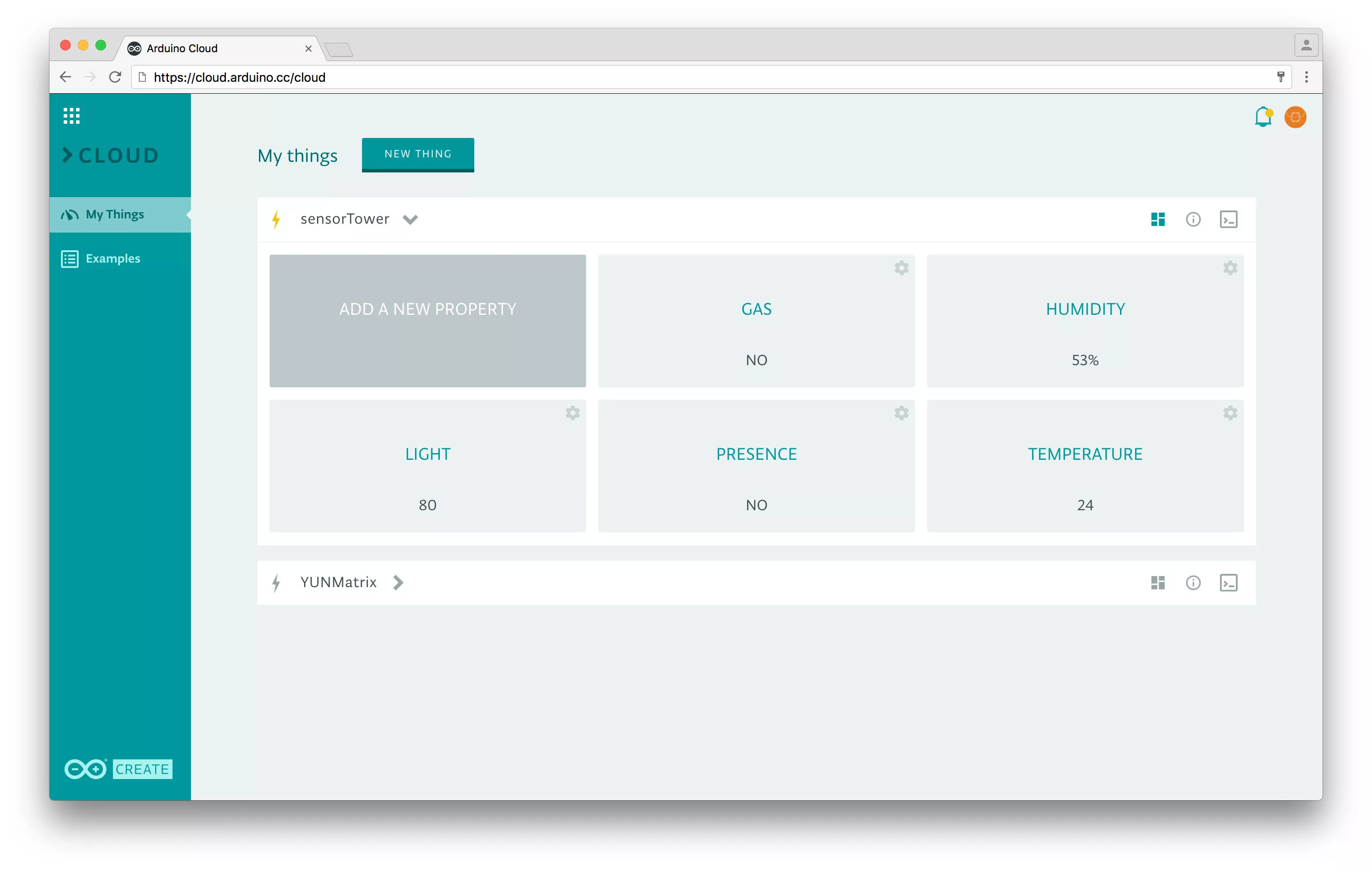Click the terminal/shell icon for sensorTower
Image resolution: width=1372 pixels, height=871 pixels.
click(1228, 219)
